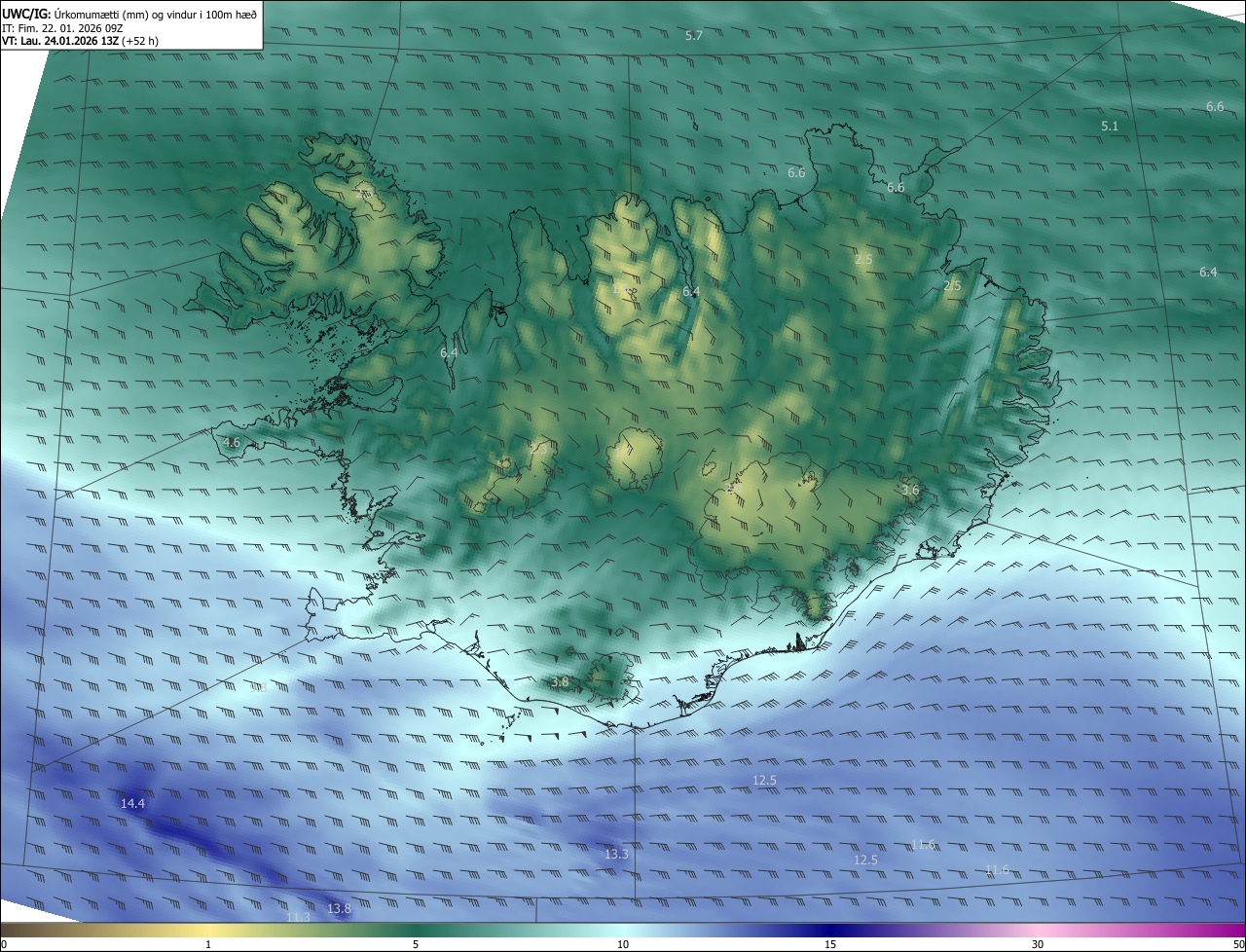Image resolution: width=1246 pixels, height=952 pixels.
Task: Click the 14.4 value label on the map
Action: (132, 804)
